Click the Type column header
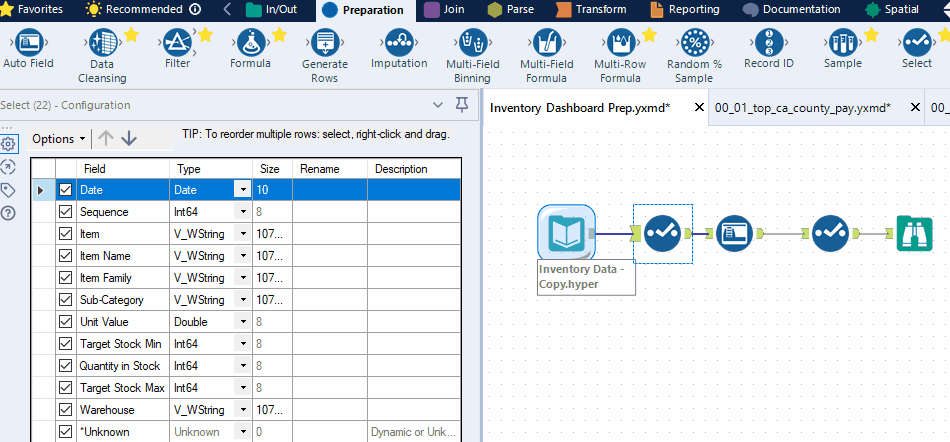 (x=211, y=169)
